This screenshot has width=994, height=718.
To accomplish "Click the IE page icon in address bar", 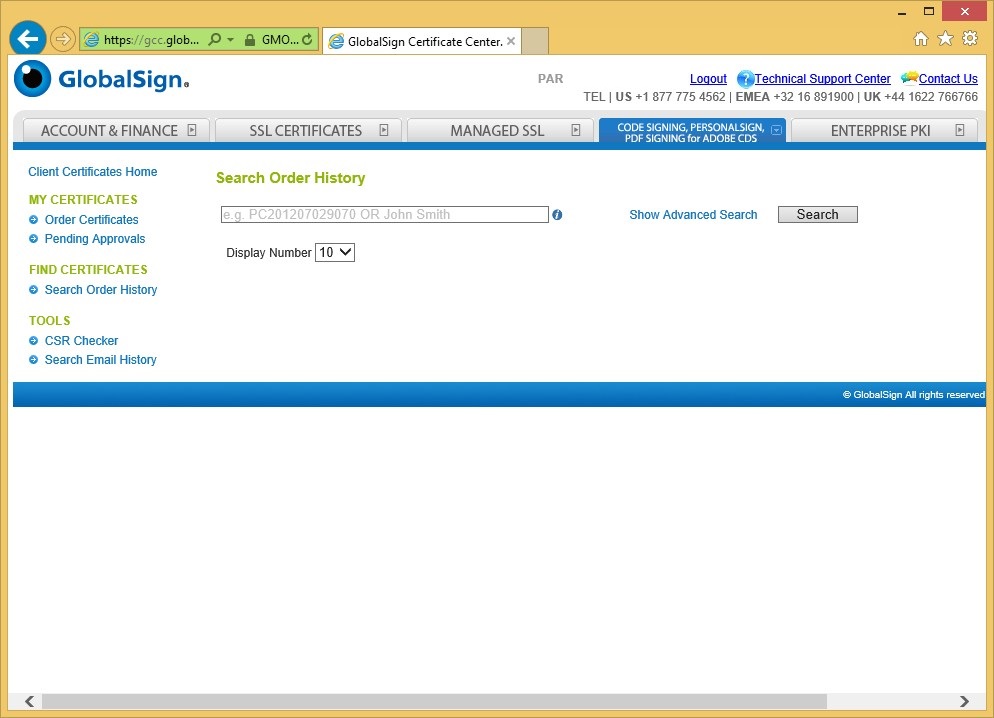I will (92, 40).
